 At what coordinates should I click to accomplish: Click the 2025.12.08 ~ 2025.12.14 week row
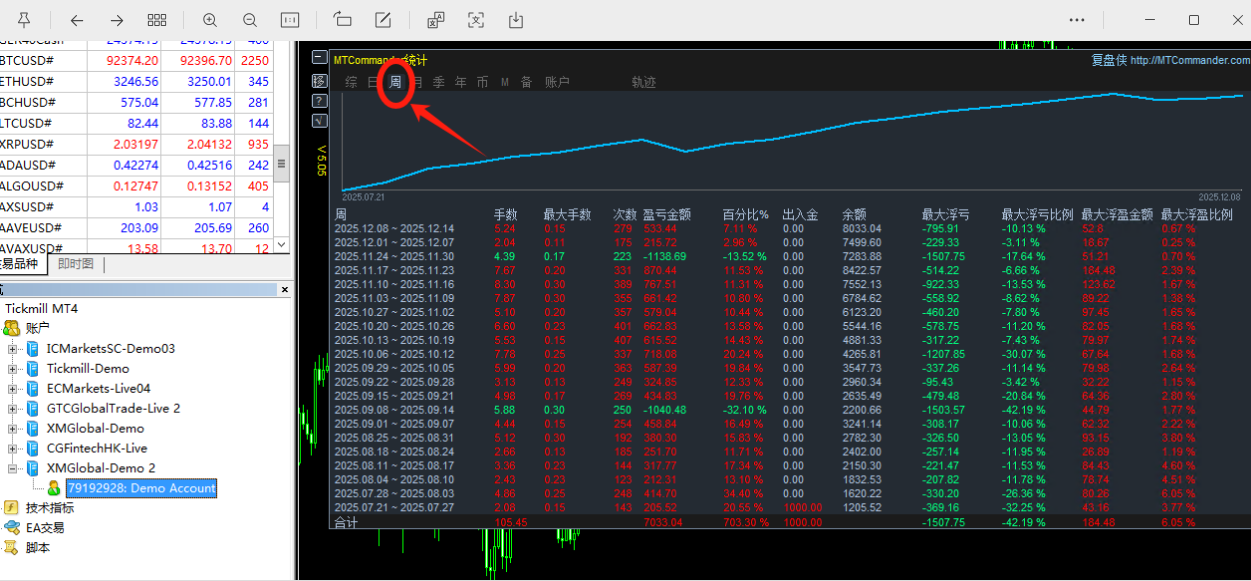coord(790,228)
